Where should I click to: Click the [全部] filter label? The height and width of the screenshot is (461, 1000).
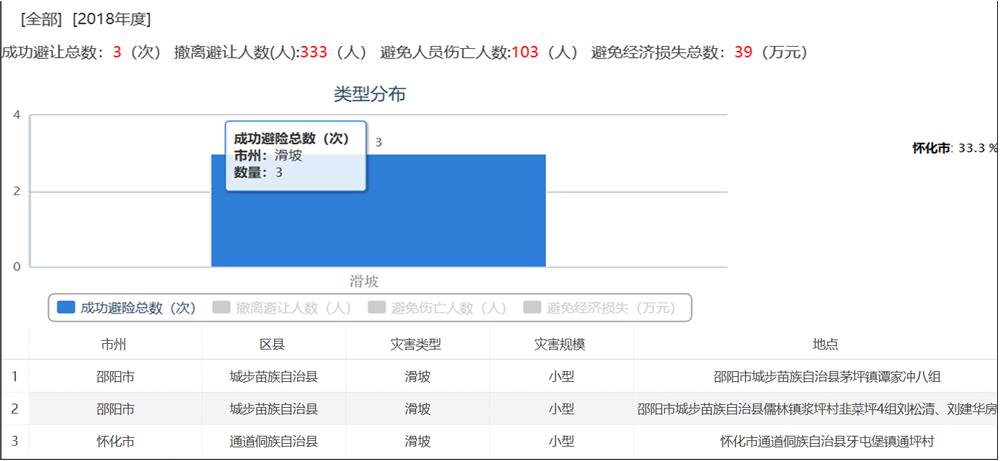point(43,19)
